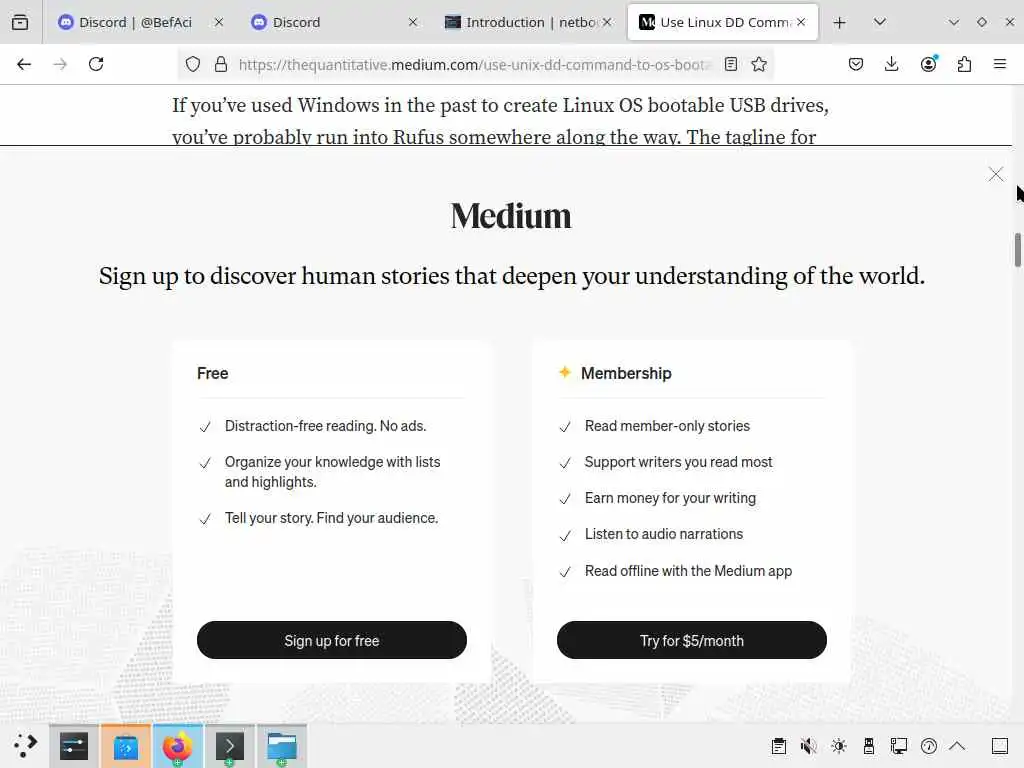Screen dimensions: 1024x768
Task: Open extensions puzzle icon
Action: point(964,64)
